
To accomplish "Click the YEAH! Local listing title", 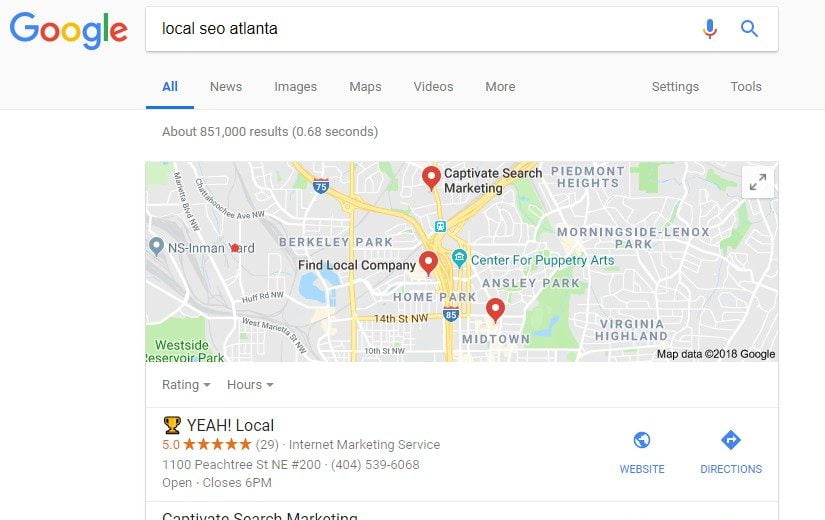I will click(230, 425).
